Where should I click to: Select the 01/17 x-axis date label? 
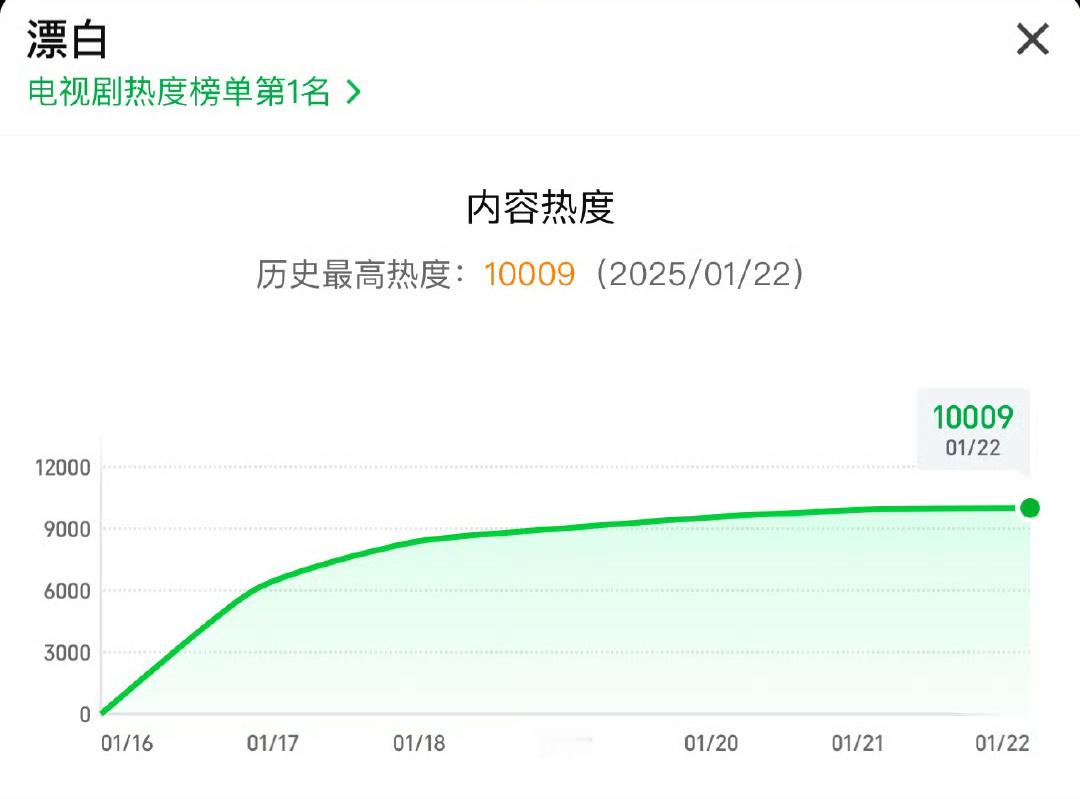273,743
